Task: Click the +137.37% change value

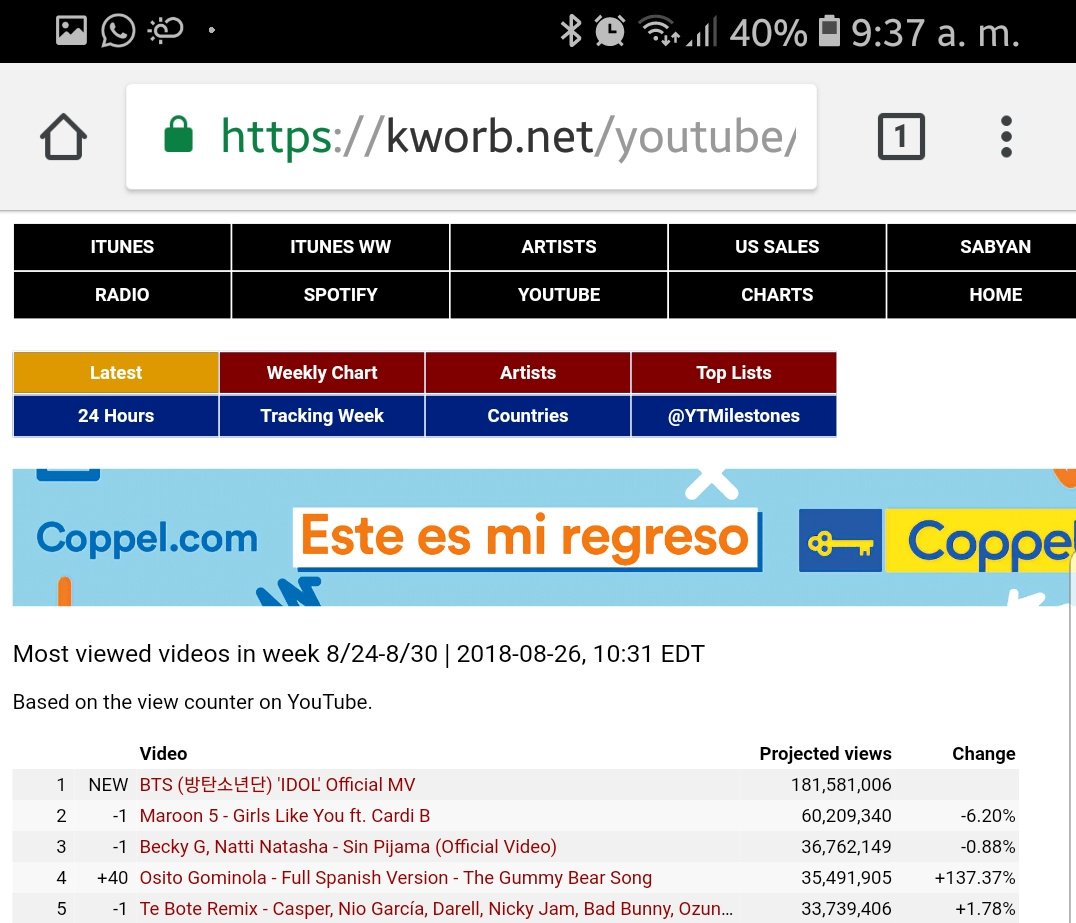Action: pyautogui.click(x=974, y=878)
